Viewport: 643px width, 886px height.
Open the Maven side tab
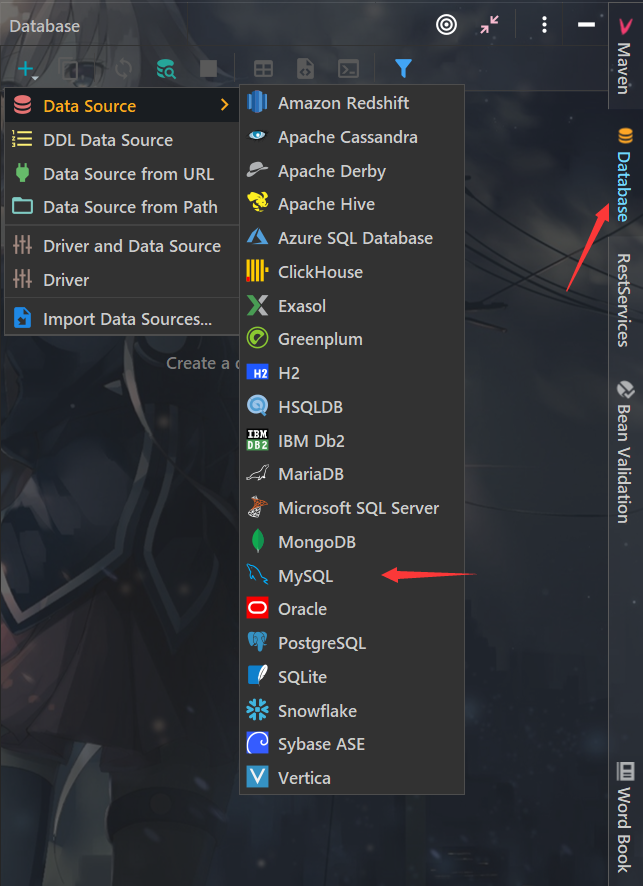click(624, 57)
